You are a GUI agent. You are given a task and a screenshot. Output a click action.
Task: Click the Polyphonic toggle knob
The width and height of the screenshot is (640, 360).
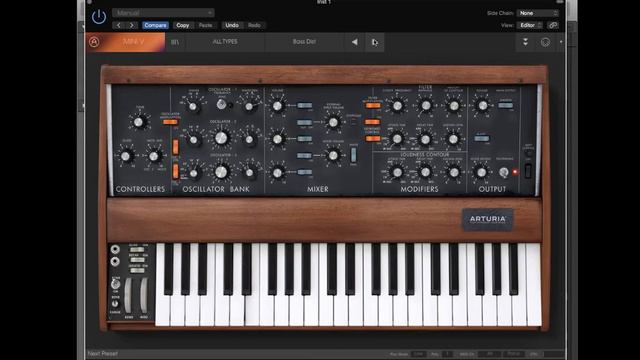(504, 172)
